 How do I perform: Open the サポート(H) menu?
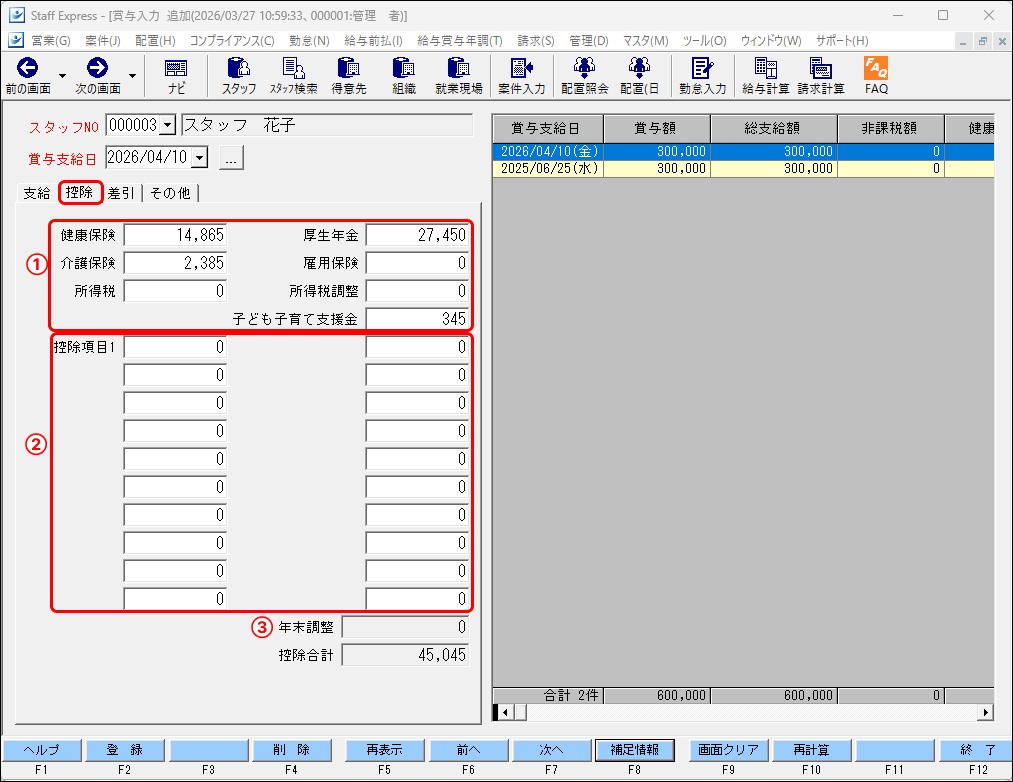pyautogui.click(x=842, y=41)
